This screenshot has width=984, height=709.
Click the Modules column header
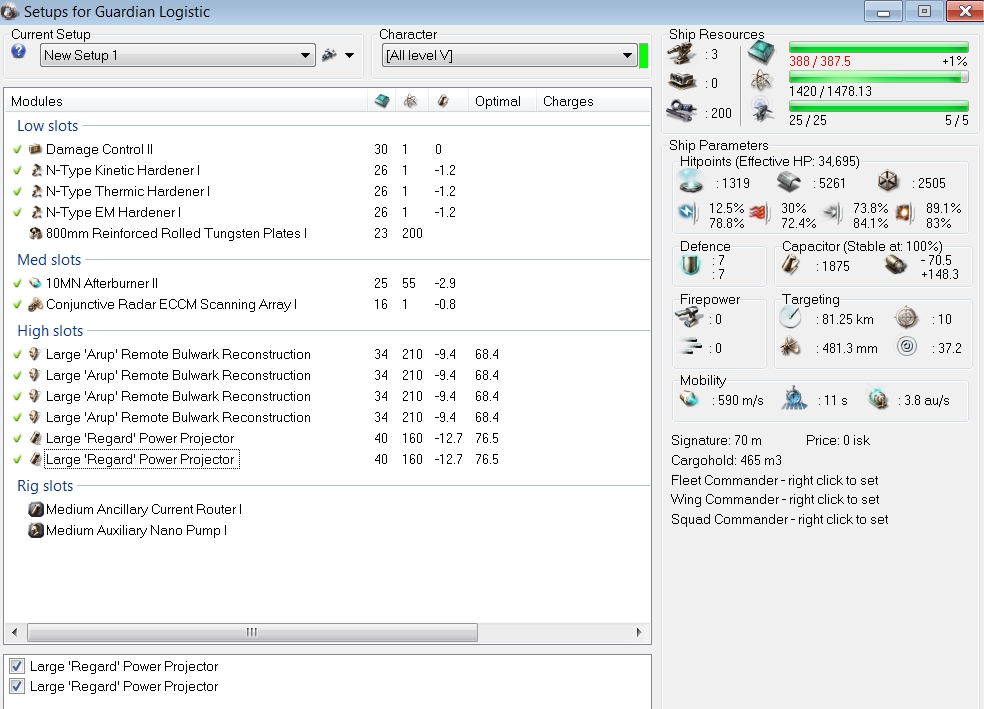click(186, 101)
